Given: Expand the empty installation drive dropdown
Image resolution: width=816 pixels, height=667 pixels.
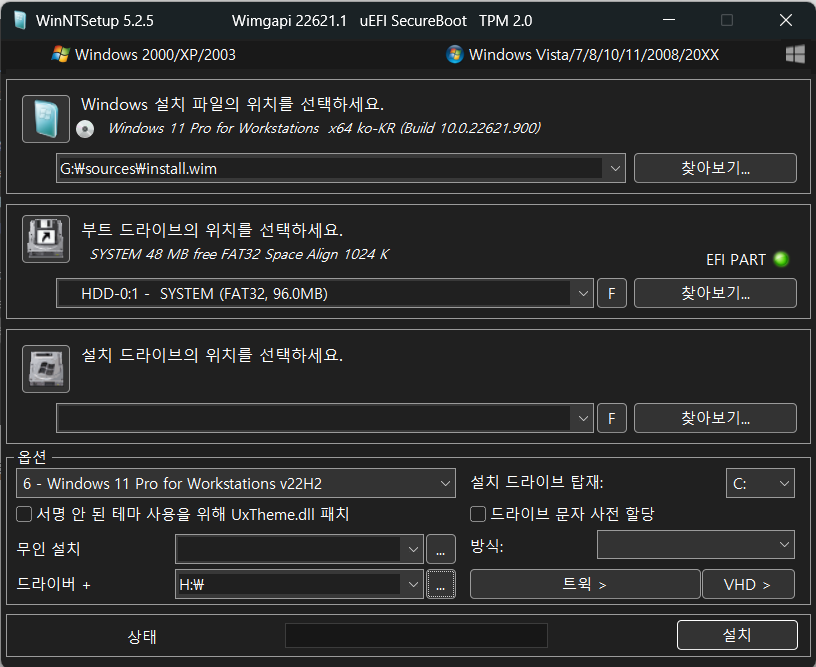Looking at the screenshot, I should tap(583, 418).
